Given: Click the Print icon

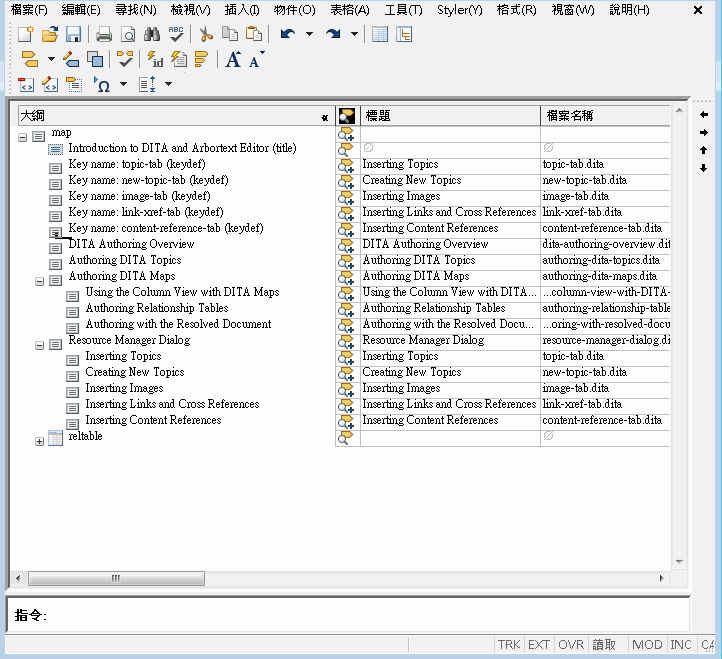Looking at the screenshot, I should coord(104,34).
